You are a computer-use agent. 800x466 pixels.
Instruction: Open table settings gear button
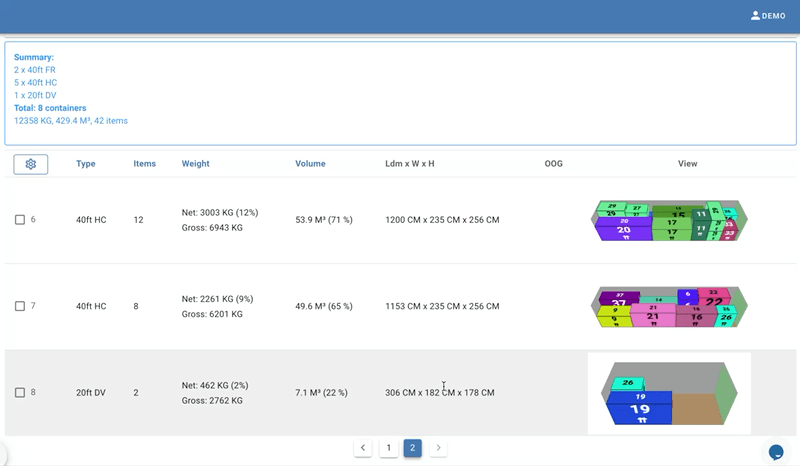[31, 164]
